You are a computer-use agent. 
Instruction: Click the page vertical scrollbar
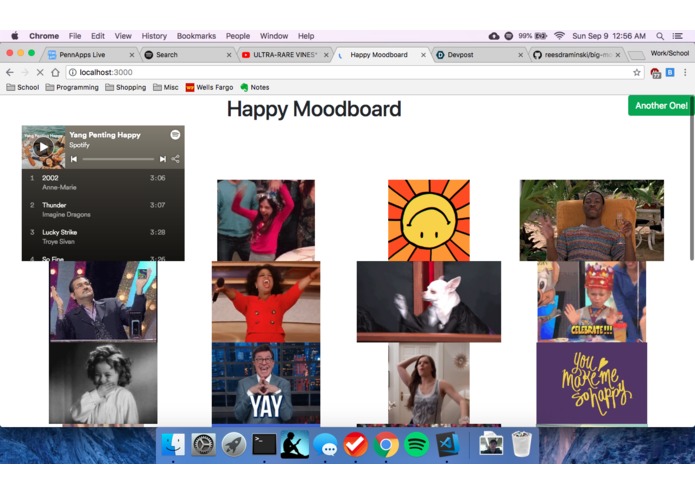tap(692, 177)
